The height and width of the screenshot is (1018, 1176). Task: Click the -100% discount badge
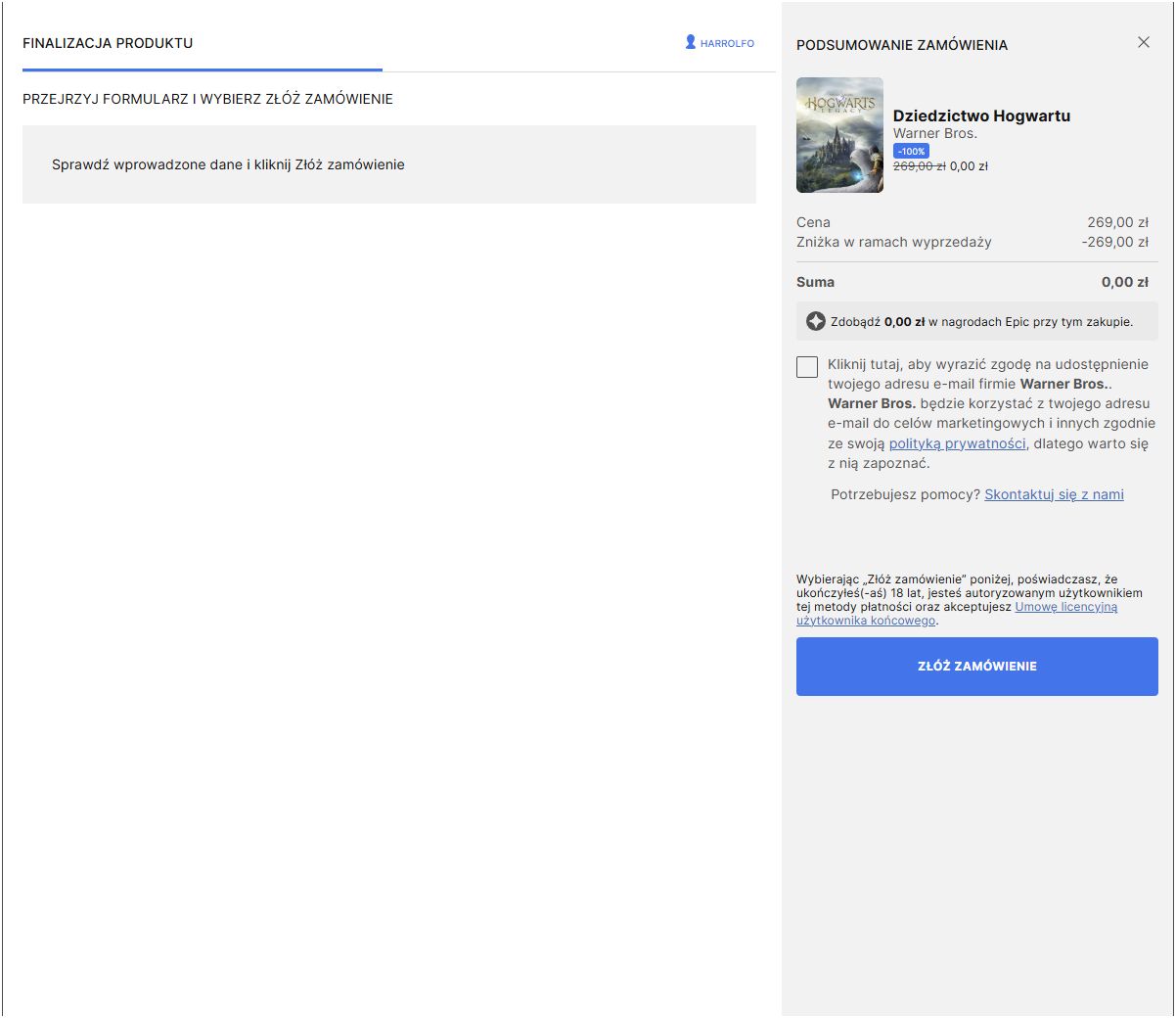coord(911,151)
